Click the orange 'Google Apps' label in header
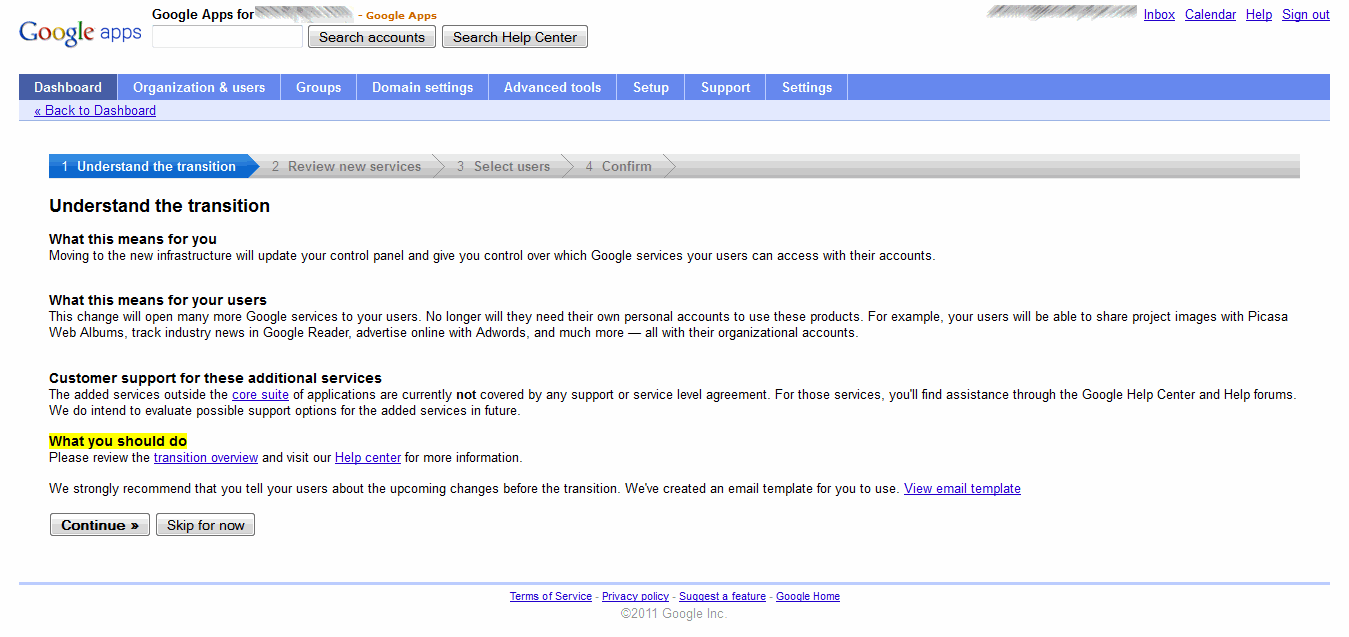 coord(401,16)
